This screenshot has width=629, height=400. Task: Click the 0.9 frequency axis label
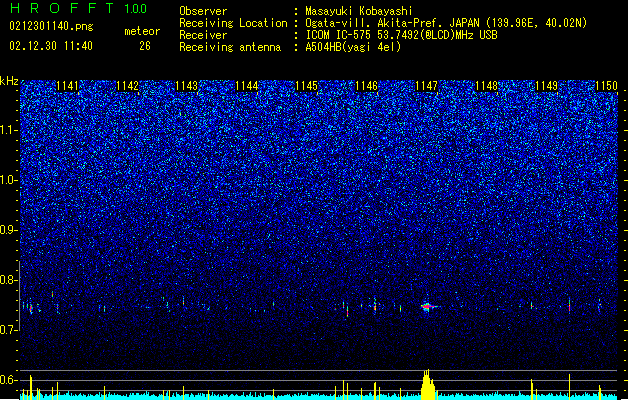(x=9, y=230)
